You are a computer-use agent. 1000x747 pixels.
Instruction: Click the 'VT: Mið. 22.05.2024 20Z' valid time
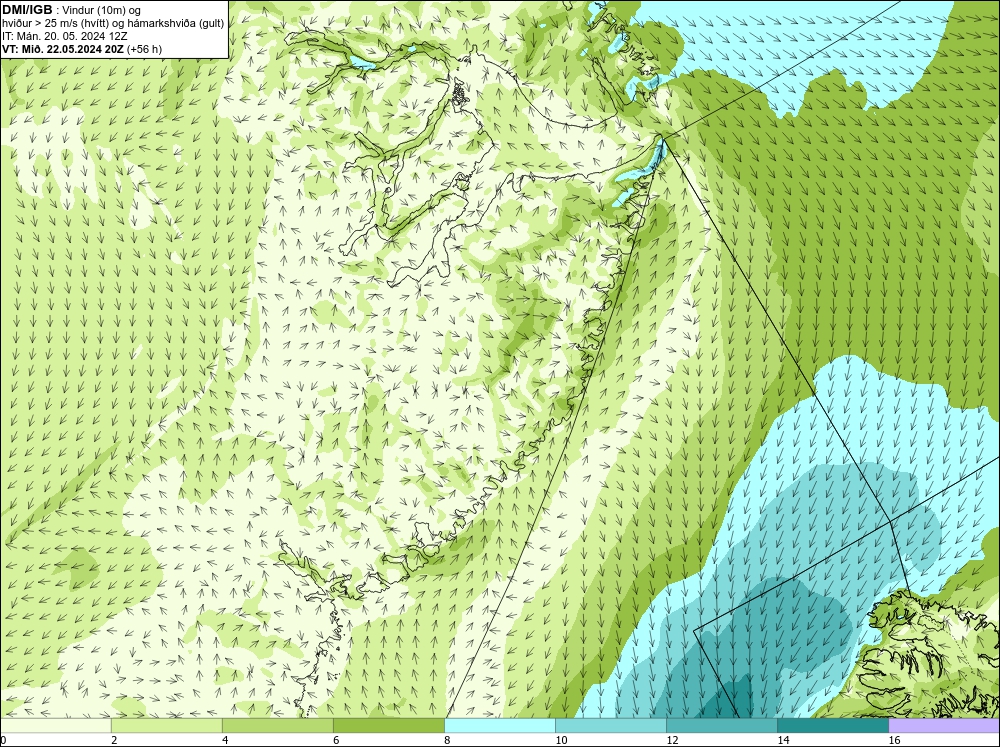click(x=63, y=48)
